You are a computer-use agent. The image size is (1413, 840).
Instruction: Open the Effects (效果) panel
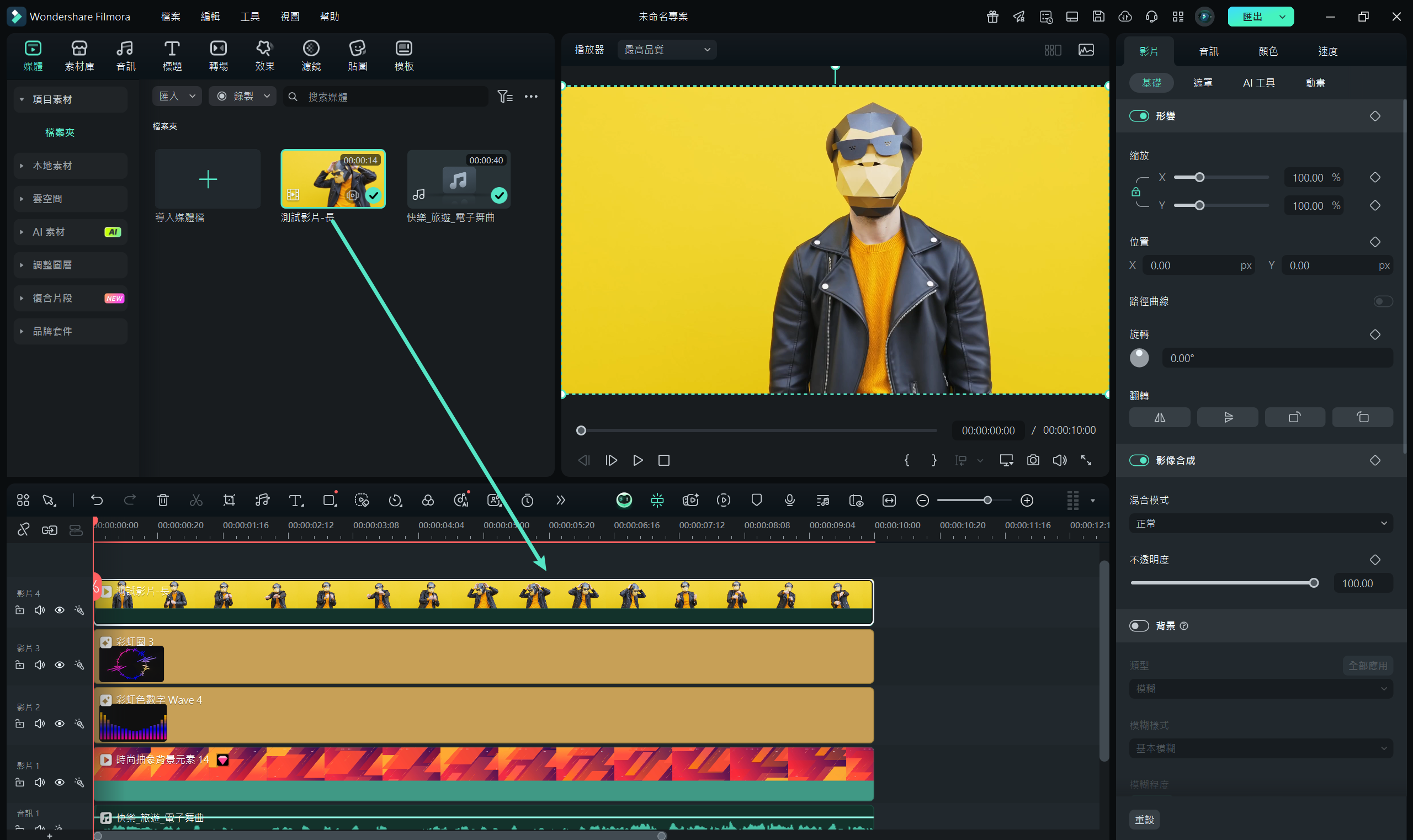click(264, 56)
